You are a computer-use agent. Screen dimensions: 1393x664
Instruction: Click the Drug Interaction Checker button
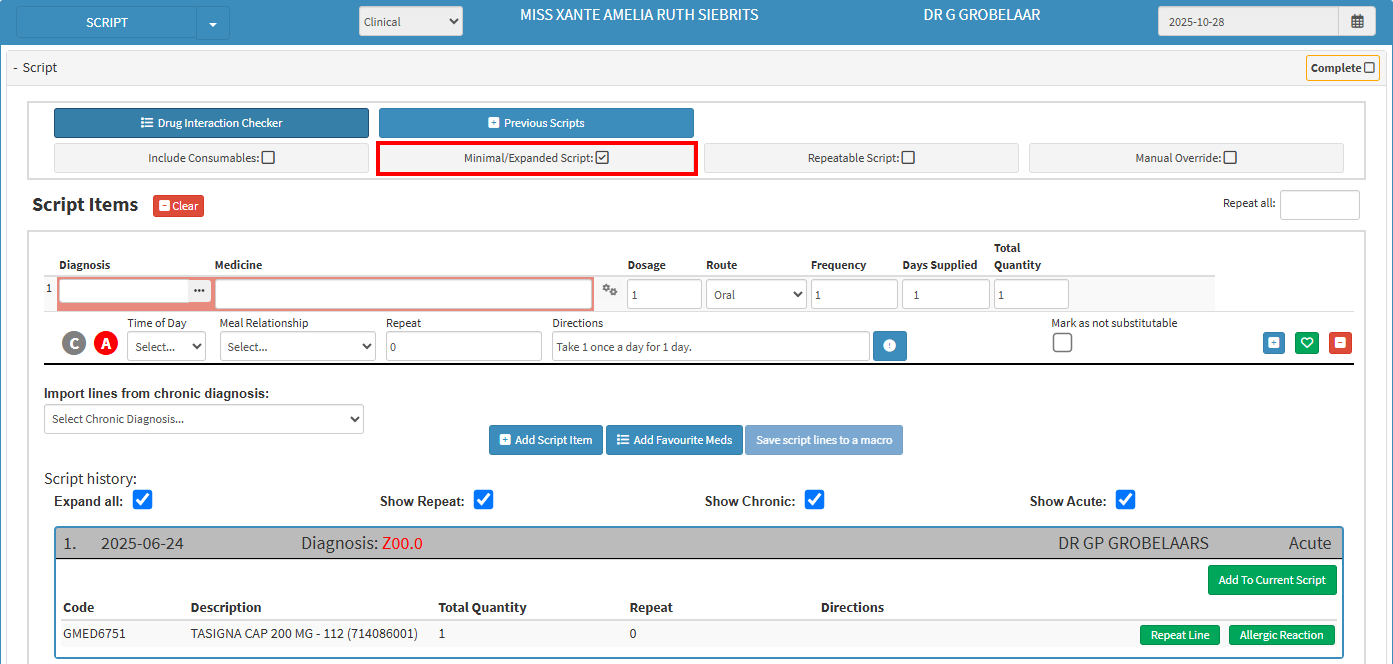pos(211,123)
